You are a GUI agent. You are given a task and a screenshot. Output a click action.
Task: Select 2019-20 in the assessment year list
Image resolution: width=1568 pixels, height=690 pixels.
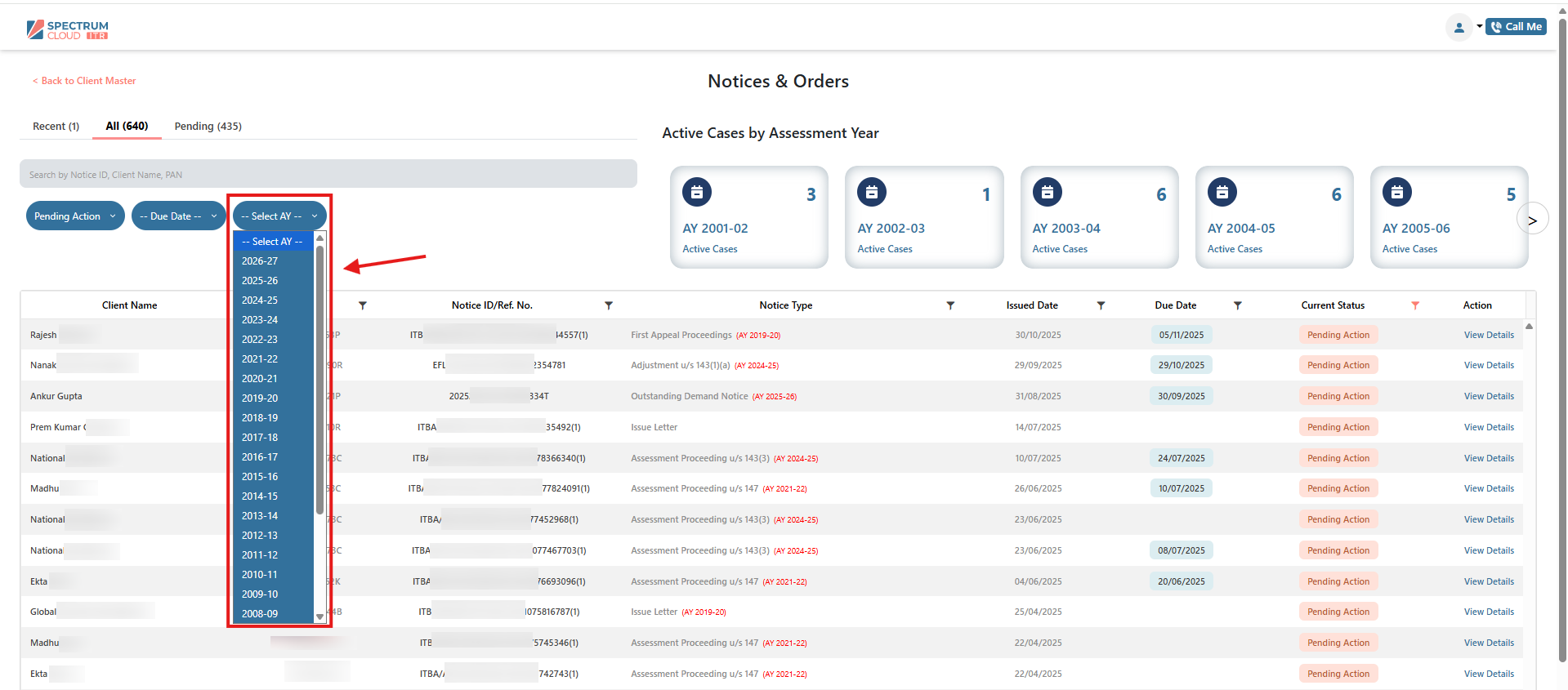point(260,398)
